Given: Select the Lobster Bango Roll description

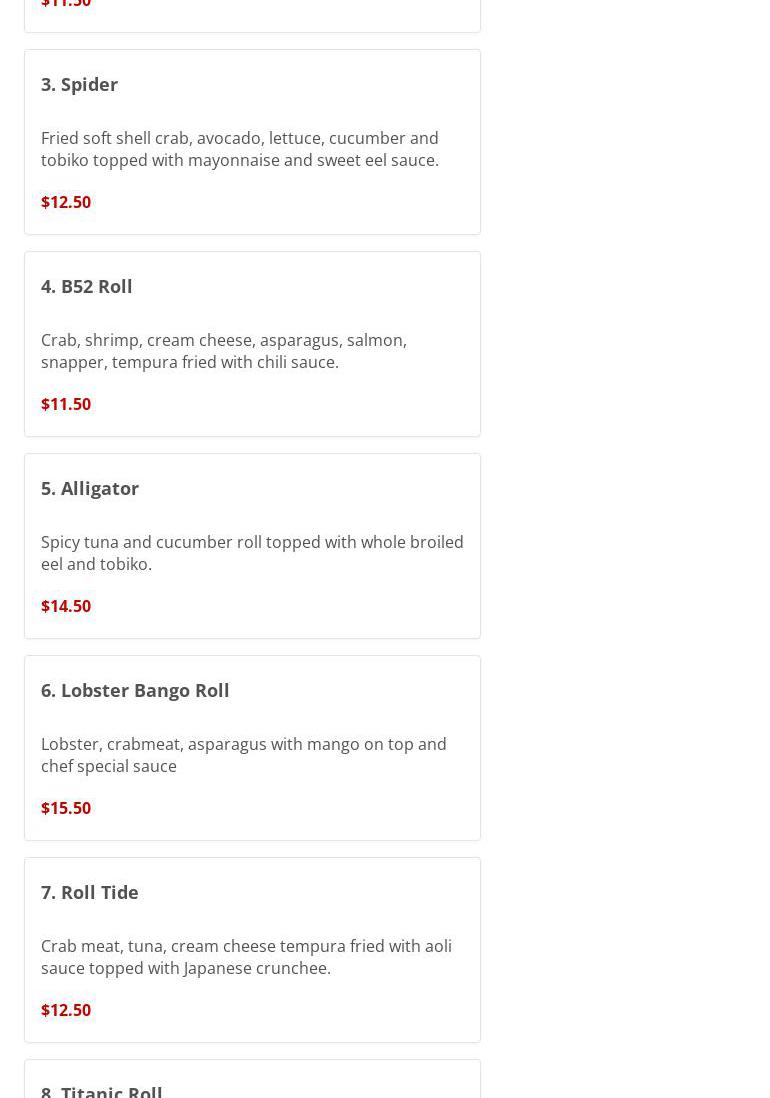Looking at the screenshot, I should point(244,755).
